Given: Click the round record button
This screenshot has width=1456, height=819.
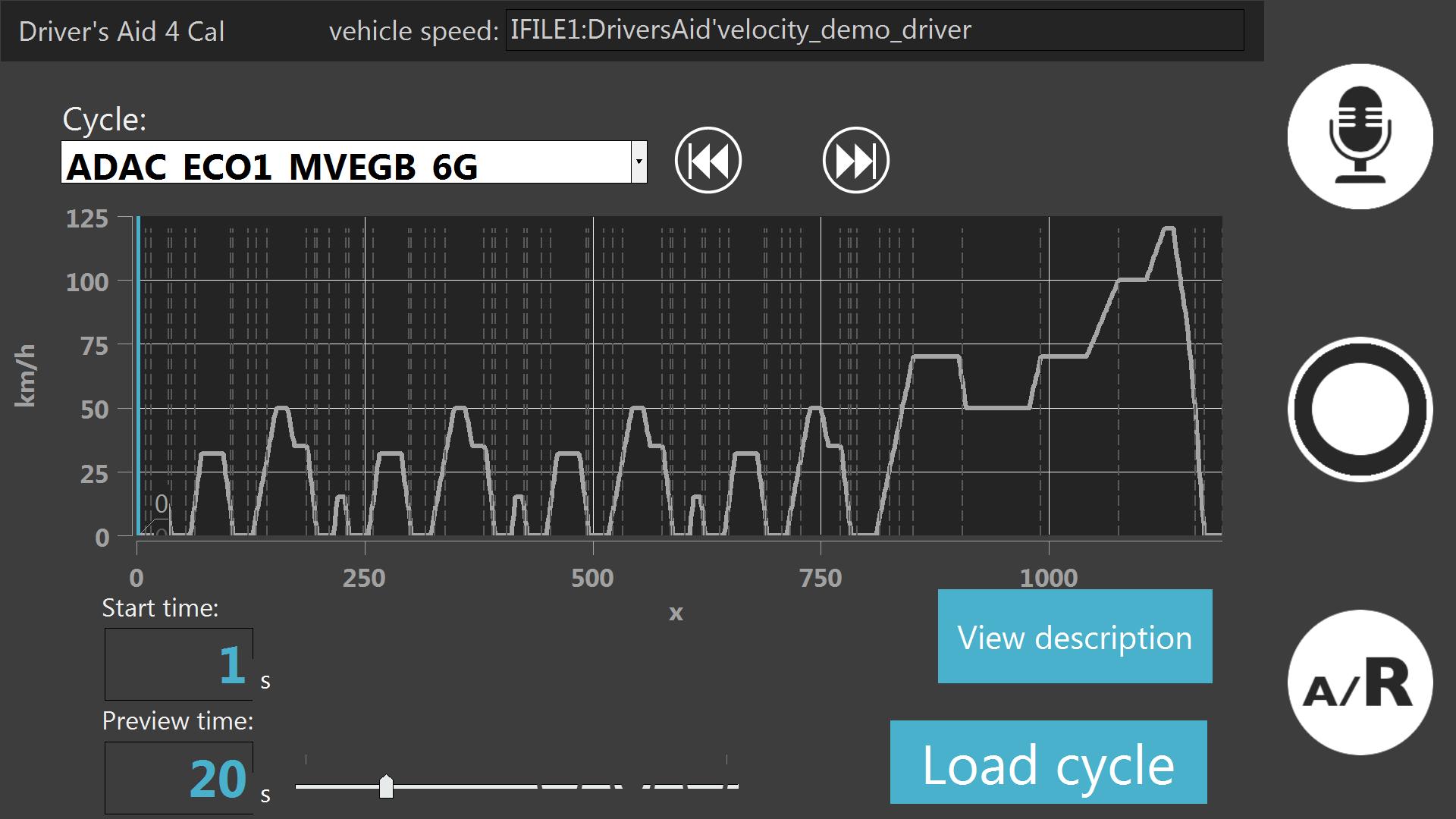Looking at the screenshot, I should 1360,409.
